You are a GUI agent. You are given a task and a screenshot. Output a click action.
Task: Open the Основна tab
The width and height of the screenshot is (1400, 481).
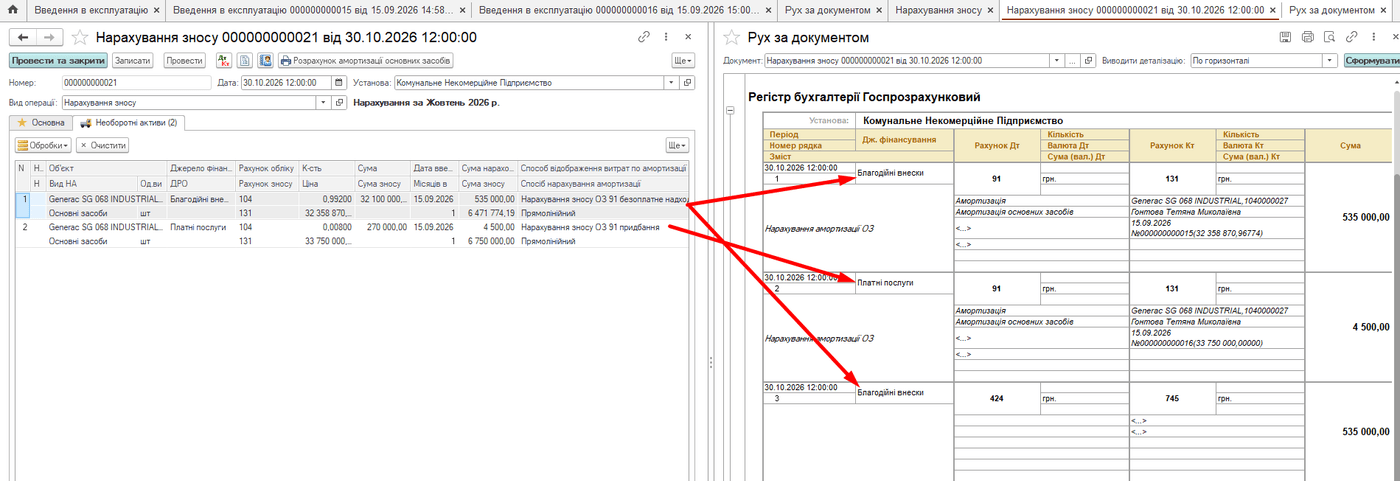click(40, 122)
